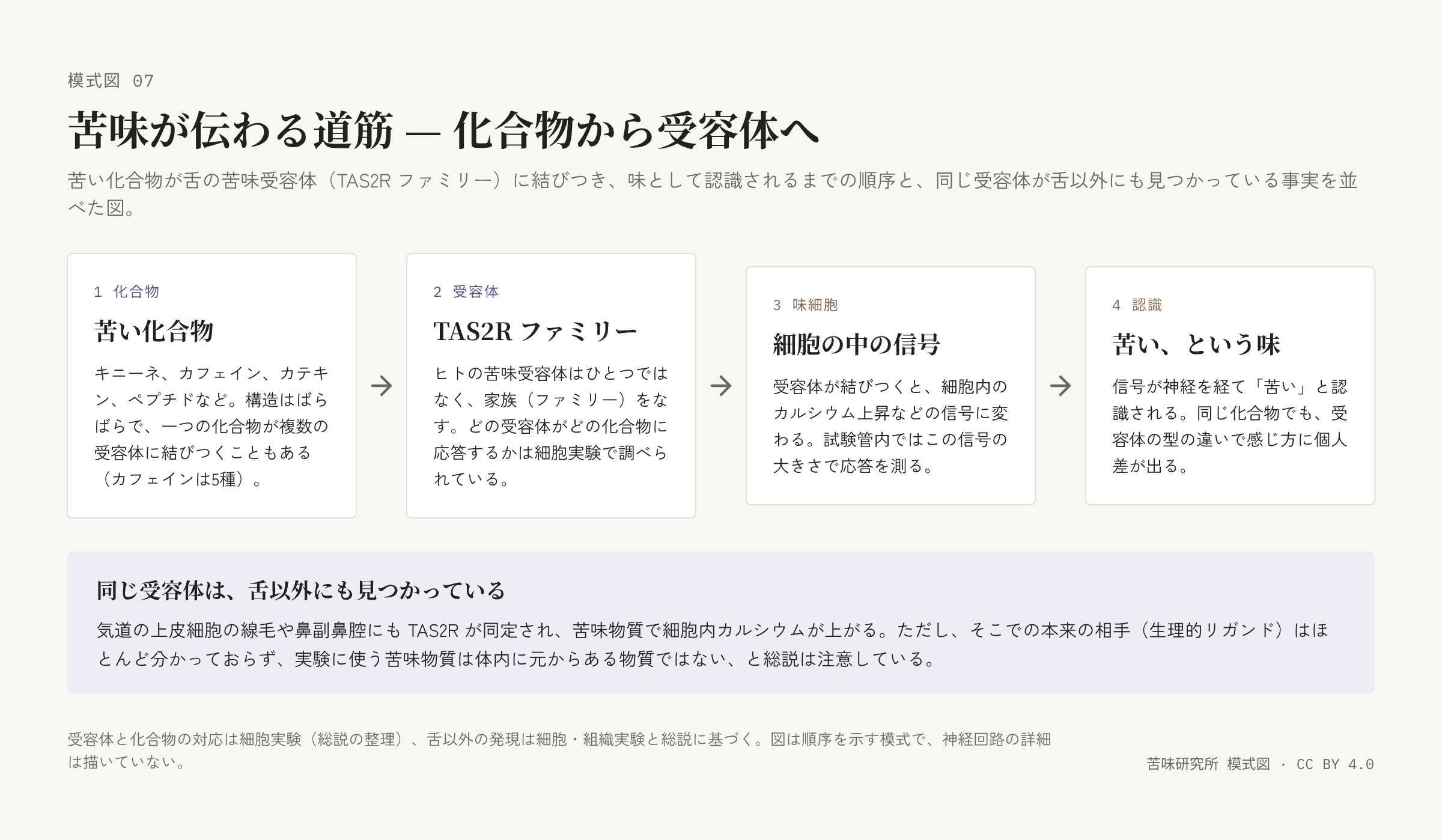Click the paragraph starting キニーネ、カフェイン
The height and width of the screenshot is (840, 1442).
pos(211,426)
